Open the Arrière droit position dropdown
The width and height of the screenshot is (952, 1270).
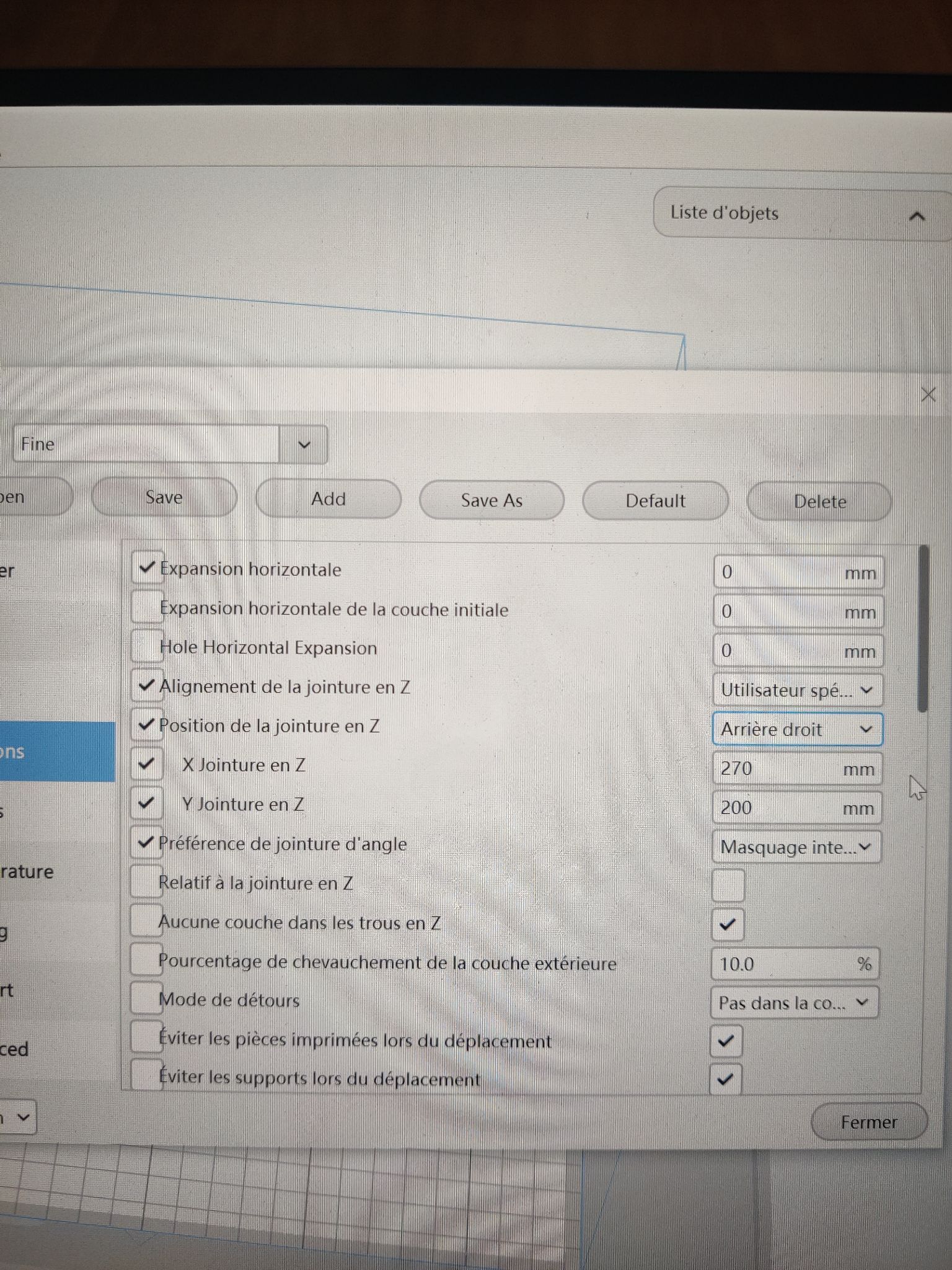pyautogui.click(x=798, y=729)
